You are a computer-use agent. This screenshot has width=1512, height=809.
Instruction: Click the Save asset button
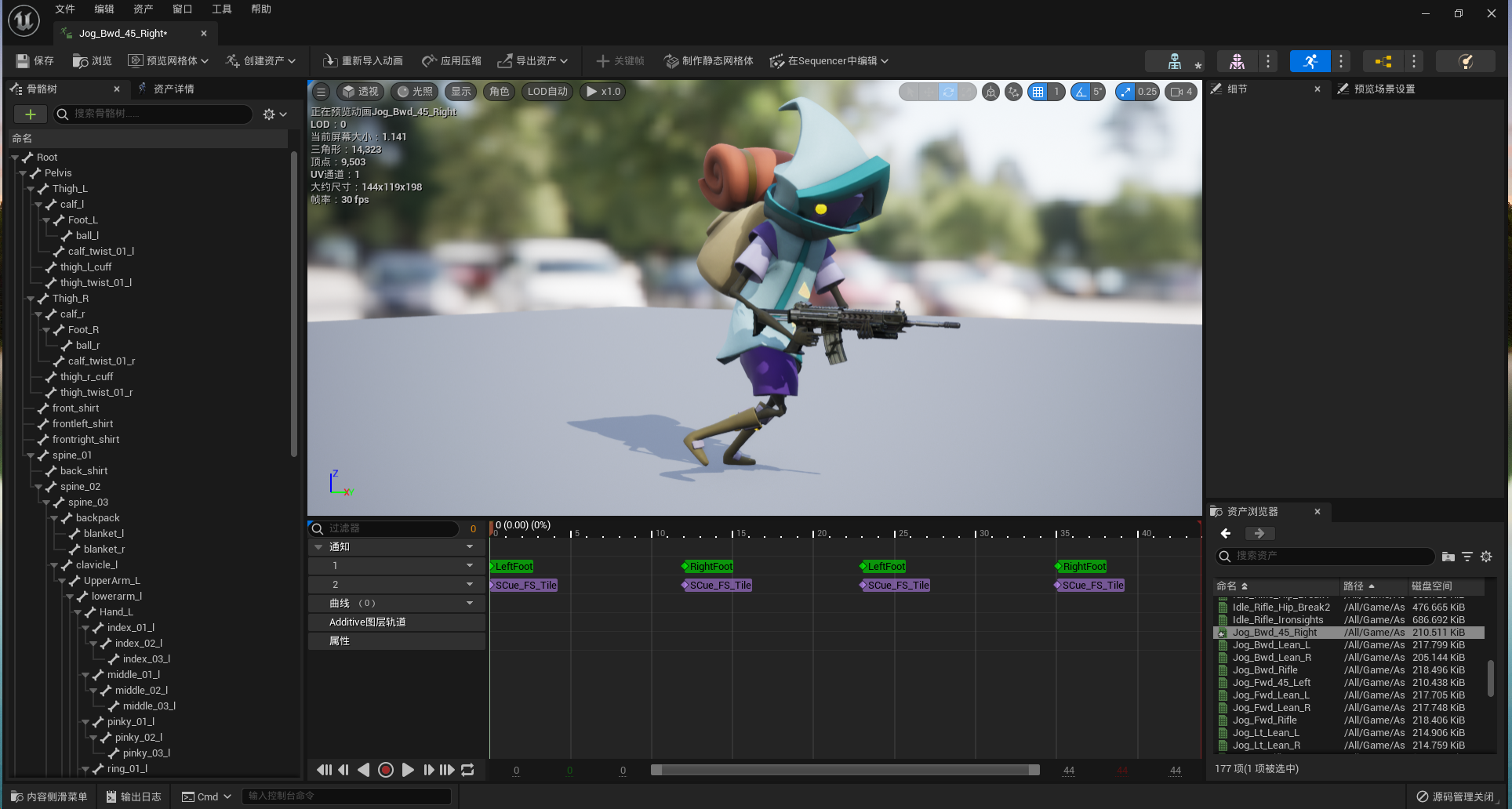[35, 60]
